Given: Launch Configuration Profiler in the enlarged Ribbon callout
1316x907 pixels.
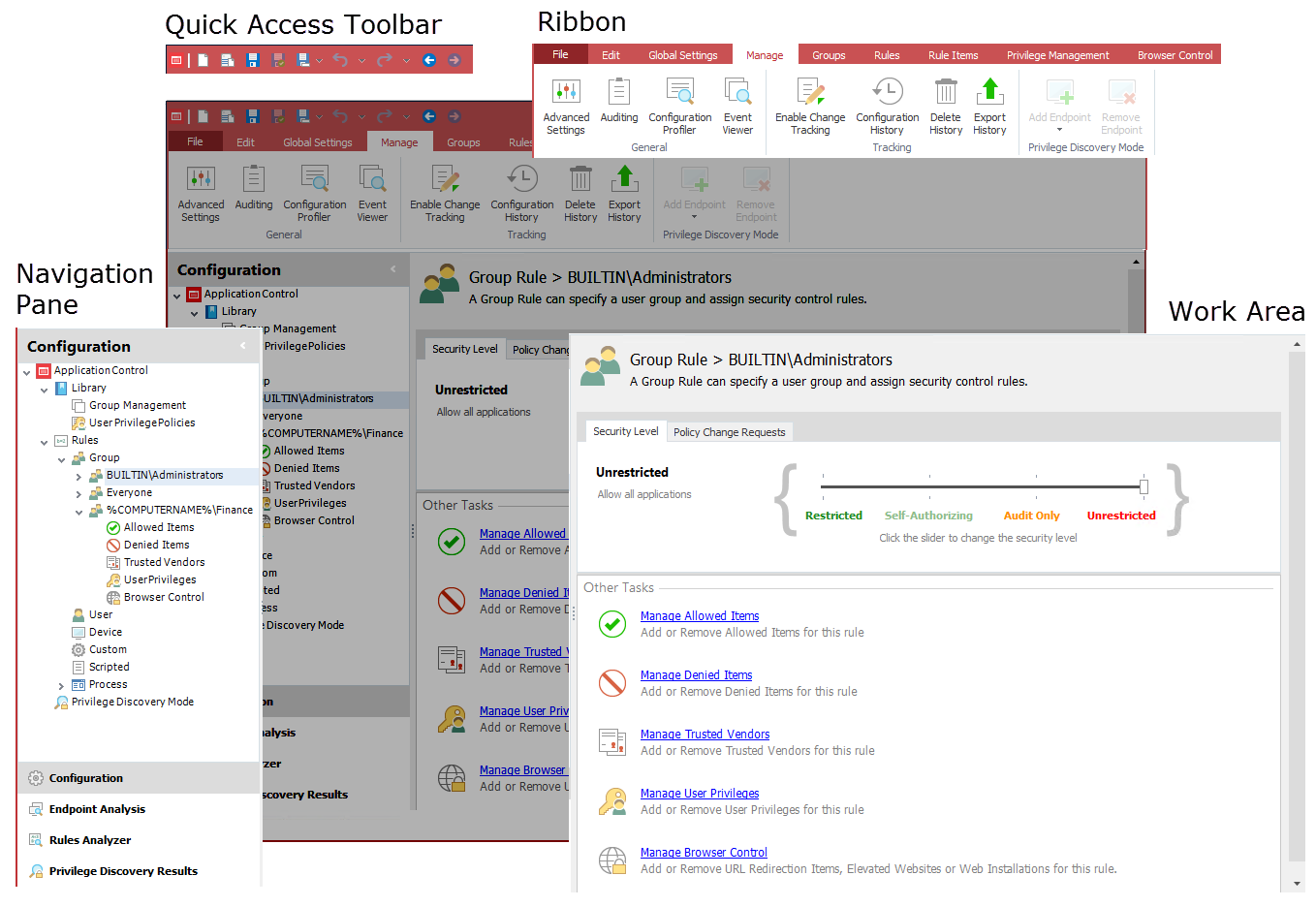Looking at the screenshot, I should [679, 107].
